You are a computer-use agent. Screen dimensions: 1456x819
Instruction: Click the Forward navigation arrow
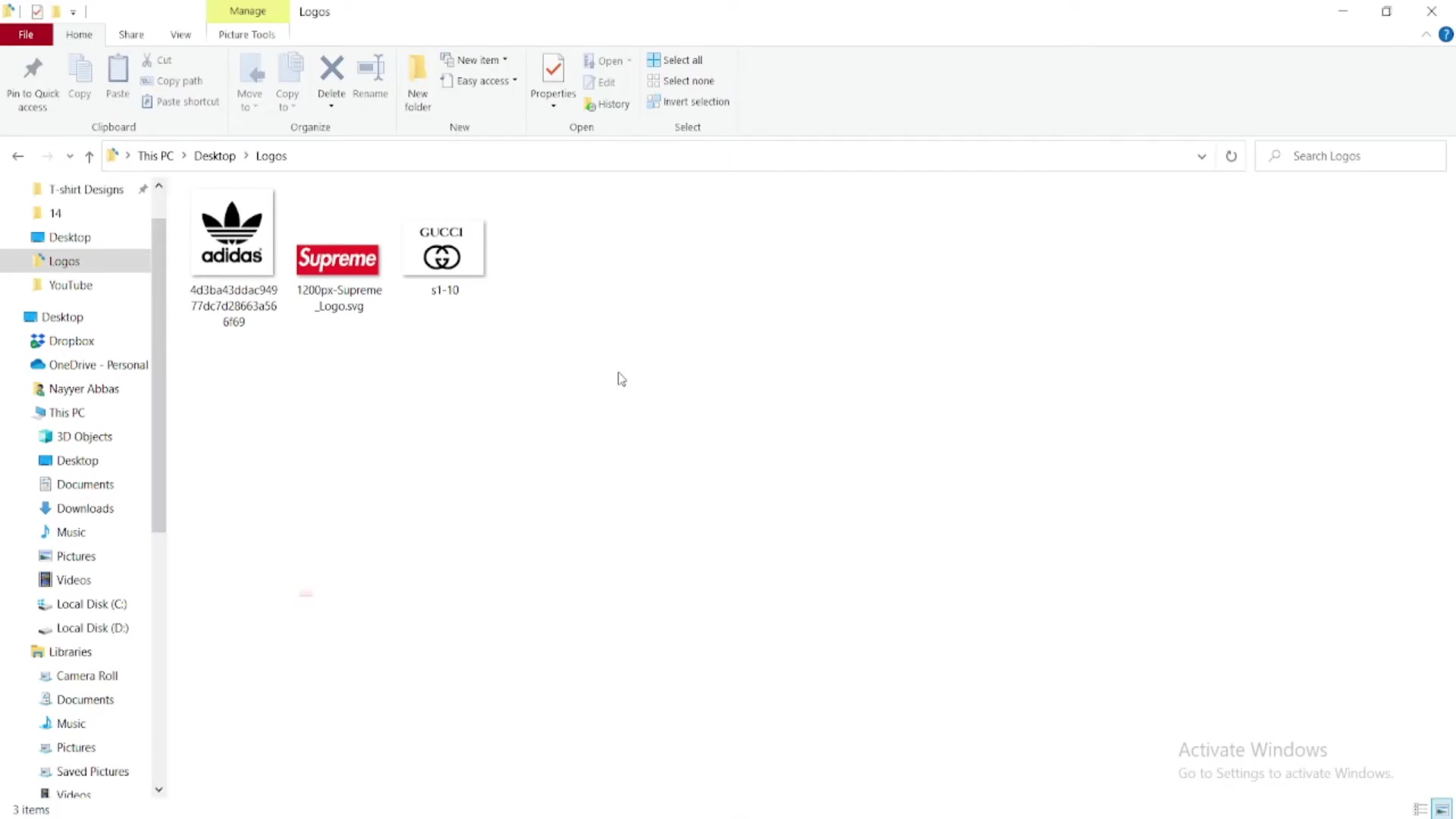[x=47, y=156]
